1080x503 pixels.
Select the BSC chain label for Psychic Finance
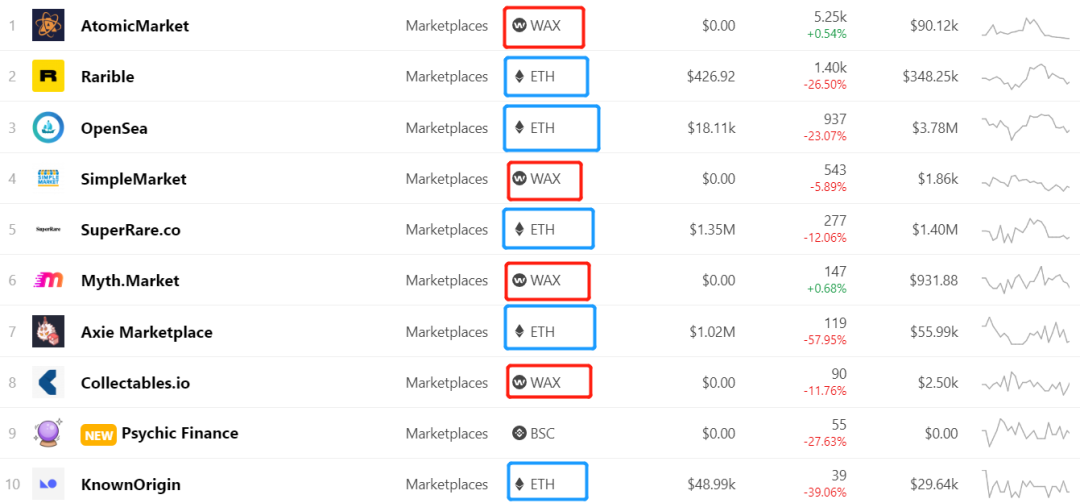[534, 433]
